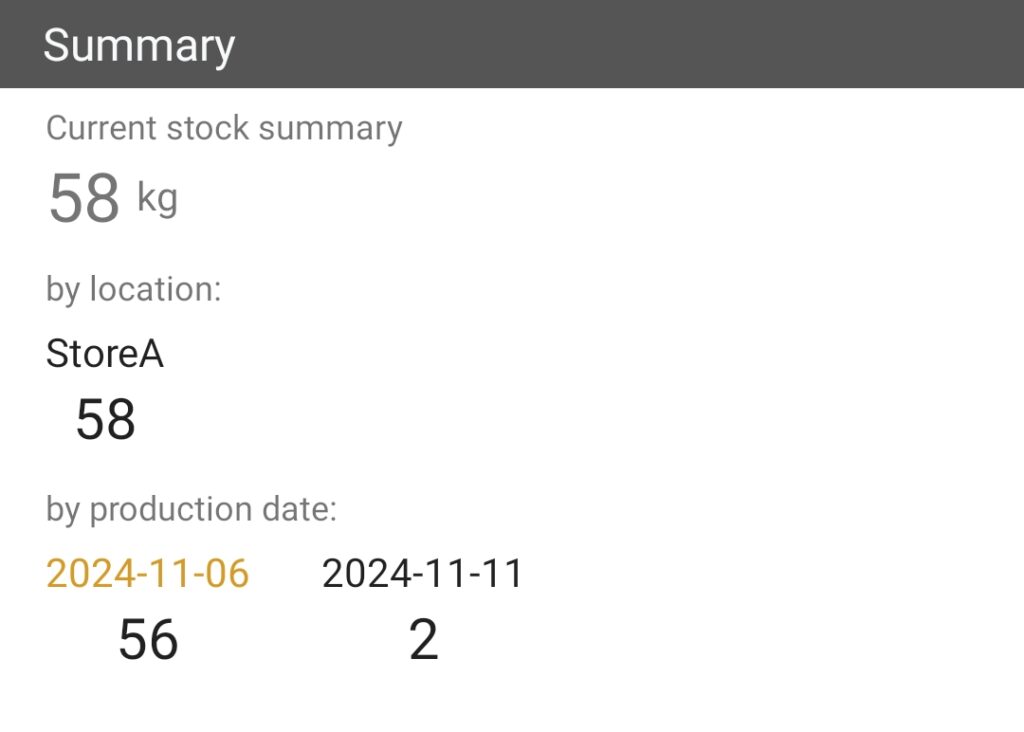
Task: Select the by production date heading text
Action: click(x=191, y=508)
